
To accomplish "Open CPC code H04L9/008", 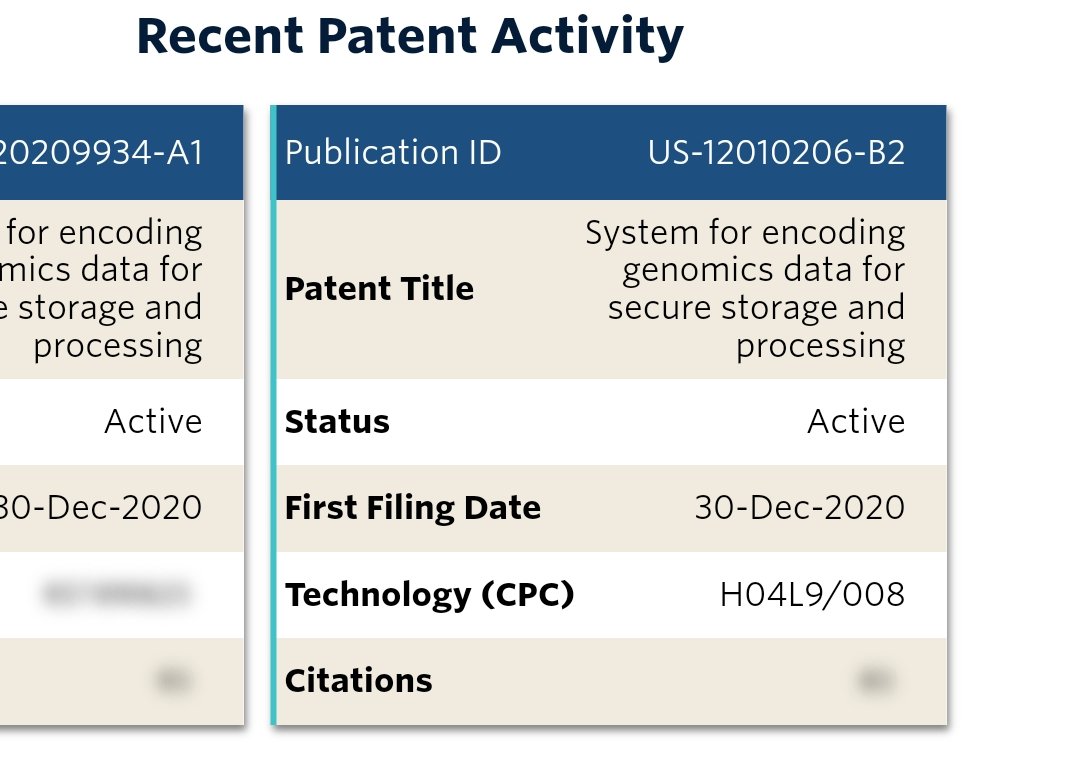I will click(x=812, y=595).
